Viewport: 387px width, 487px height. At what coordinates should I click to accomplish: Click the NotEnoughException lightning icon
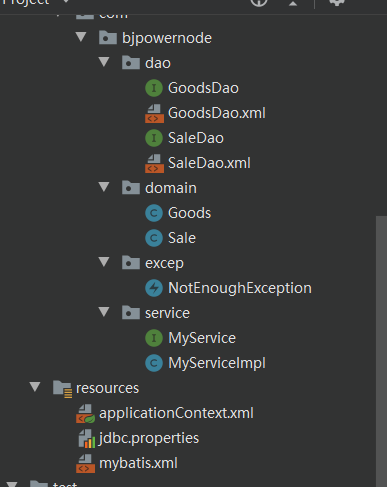[154, 288]
